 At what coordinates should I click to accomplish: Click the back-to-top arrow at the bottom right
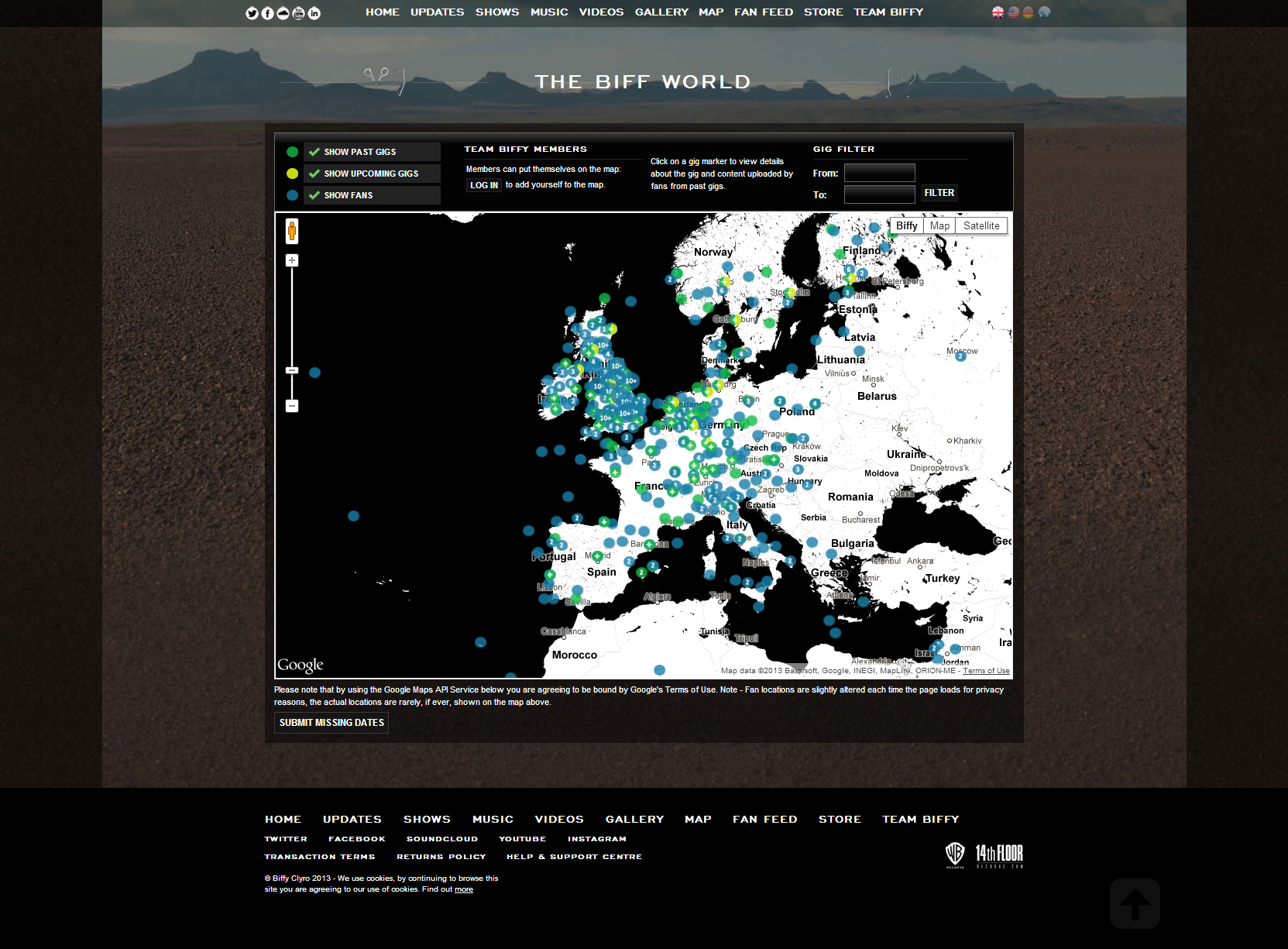[1135, 903]
